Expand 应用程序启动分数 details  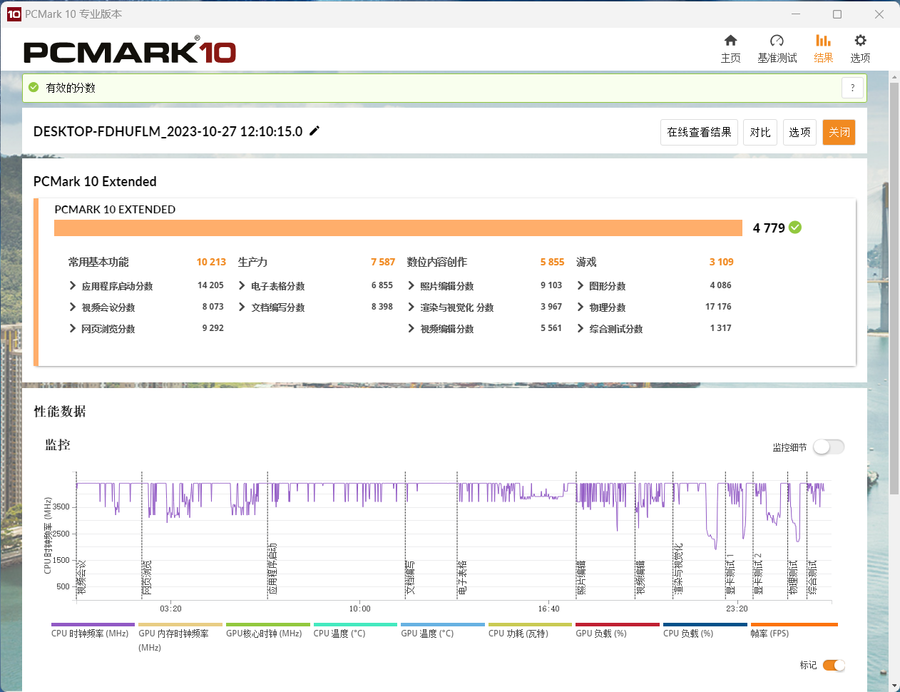click(x=72, y=286)
